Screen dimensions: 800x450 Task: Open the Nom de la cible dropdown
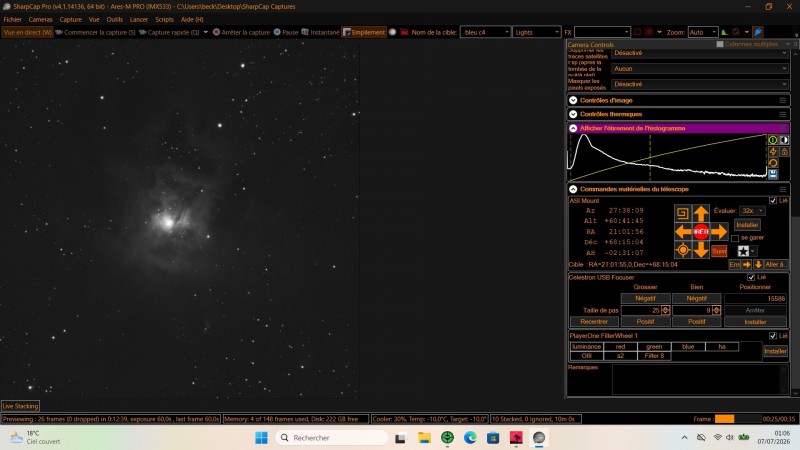pos(485,32)
